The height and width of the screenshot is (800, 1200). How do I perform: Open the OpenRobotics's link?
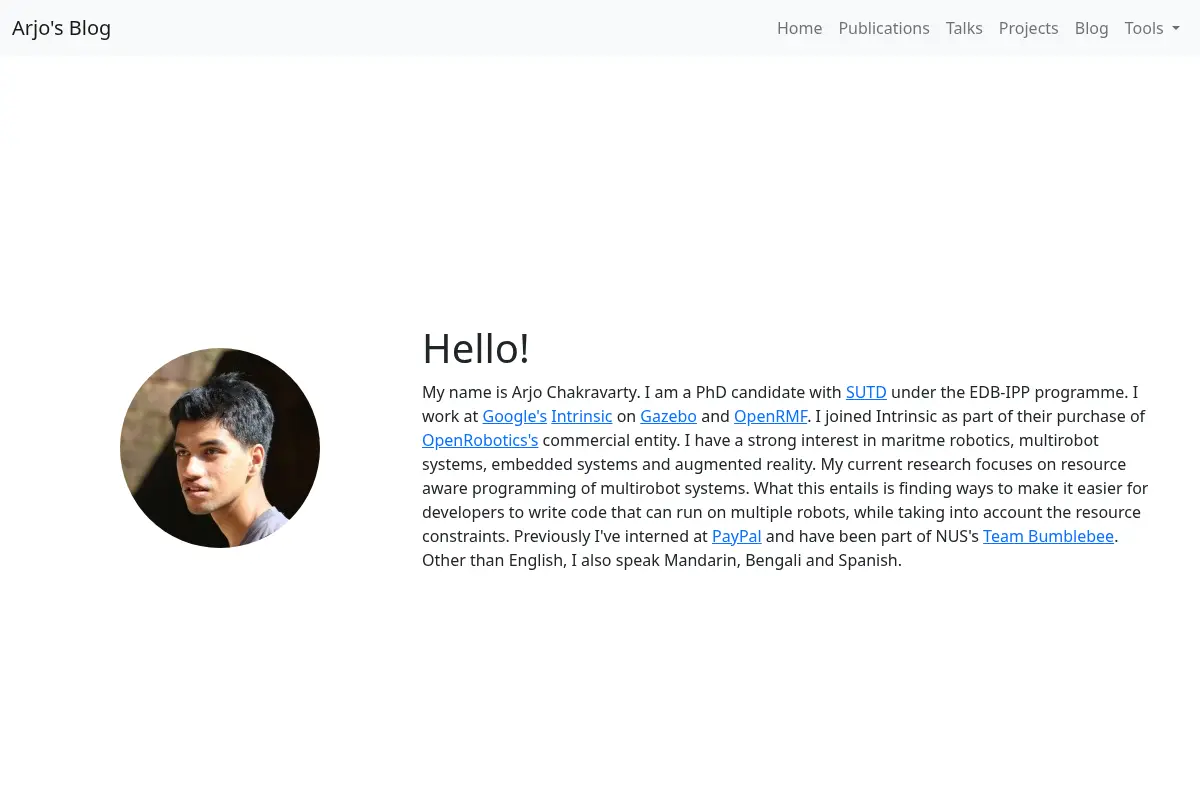480,440
